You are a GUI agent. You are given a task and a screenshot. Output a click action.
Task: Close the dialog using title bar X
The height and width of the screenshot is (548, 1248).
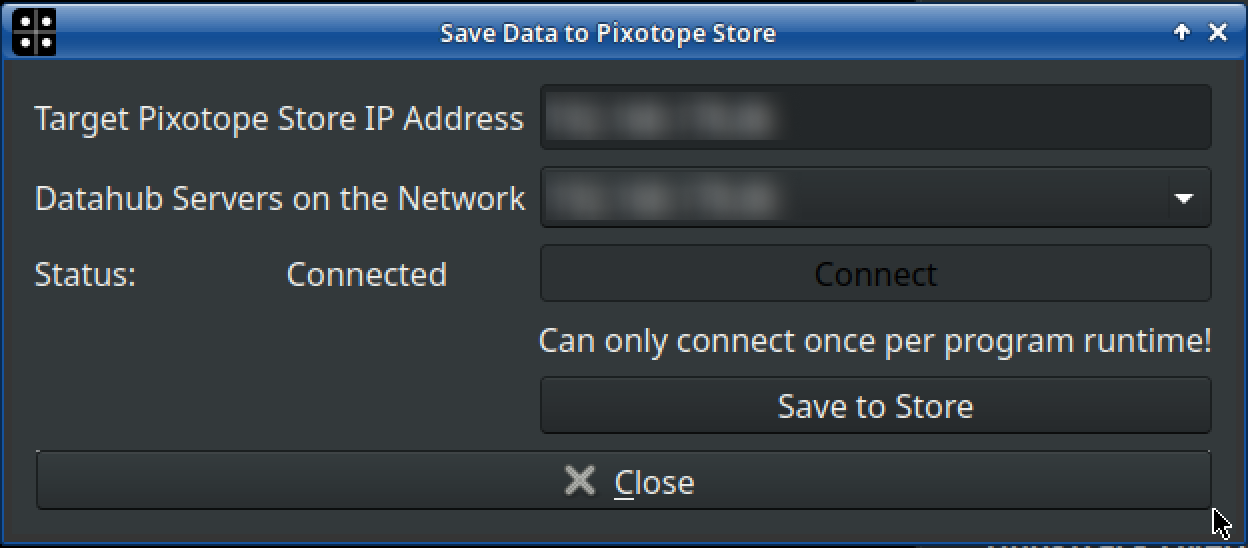pyautogui.click(x=1217, y=32)
